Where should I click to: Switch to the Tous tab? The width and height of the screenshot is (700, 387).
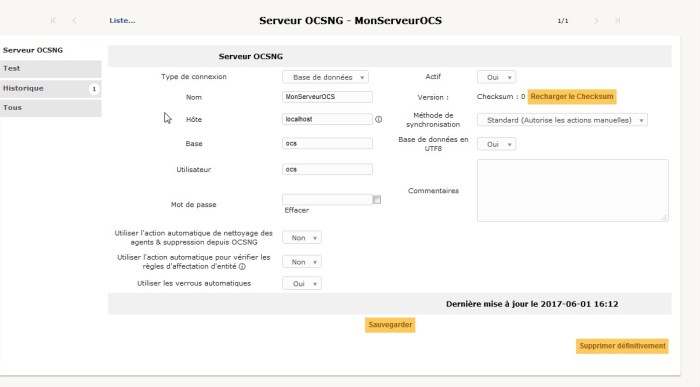pos(51,108)
